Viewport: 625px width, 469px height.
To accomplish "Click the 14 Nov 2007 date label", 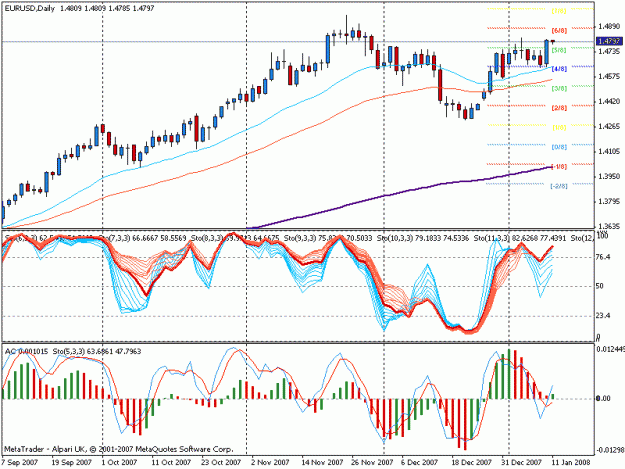I will pos(322,462).
